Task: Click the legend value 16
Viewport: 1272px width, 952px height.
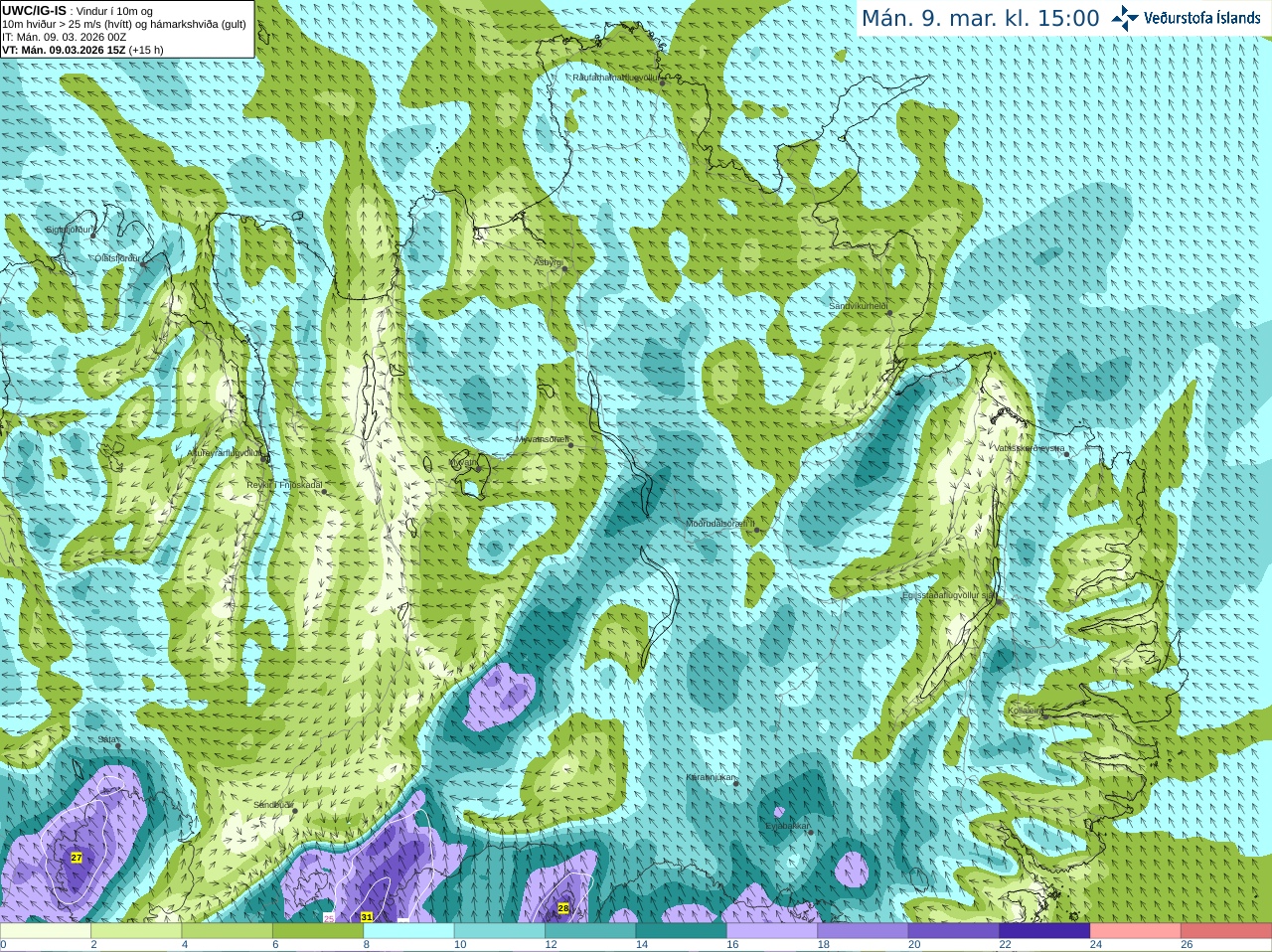Action: click(x=732, y=945)
